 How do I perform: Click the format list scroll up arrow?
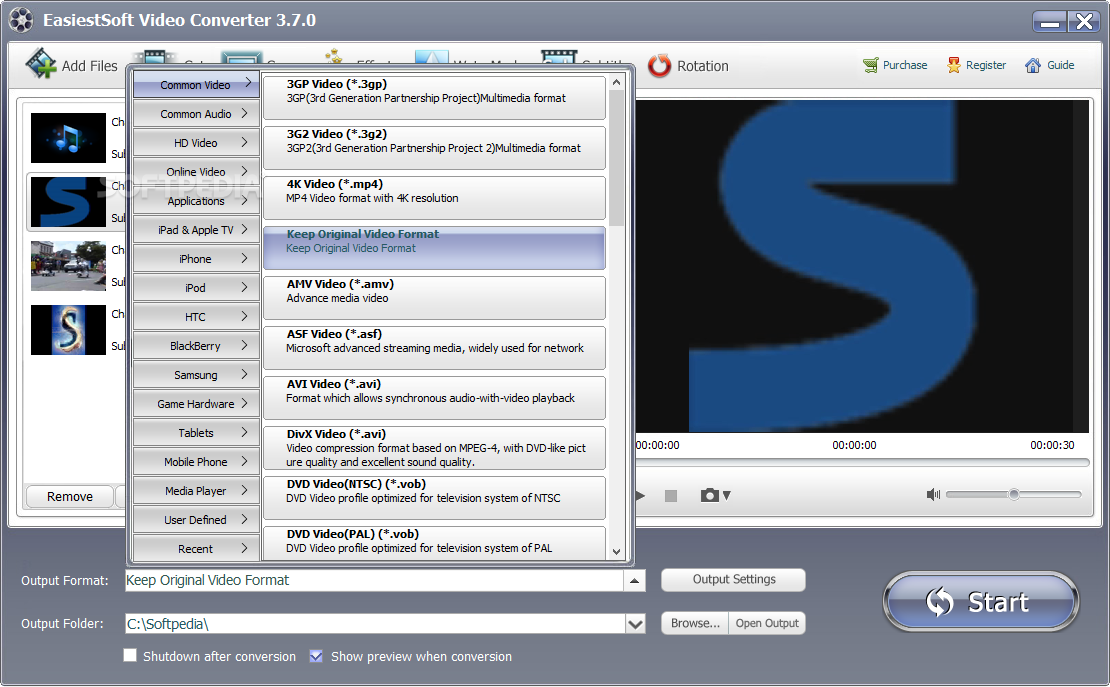617,82
